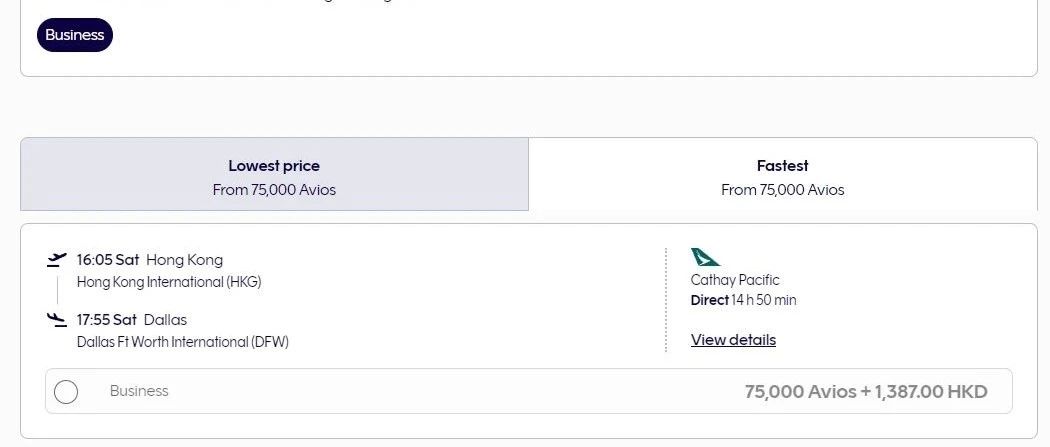Click the dark Business cabin pill
1050x447 pixels.
tap(75, 35)
